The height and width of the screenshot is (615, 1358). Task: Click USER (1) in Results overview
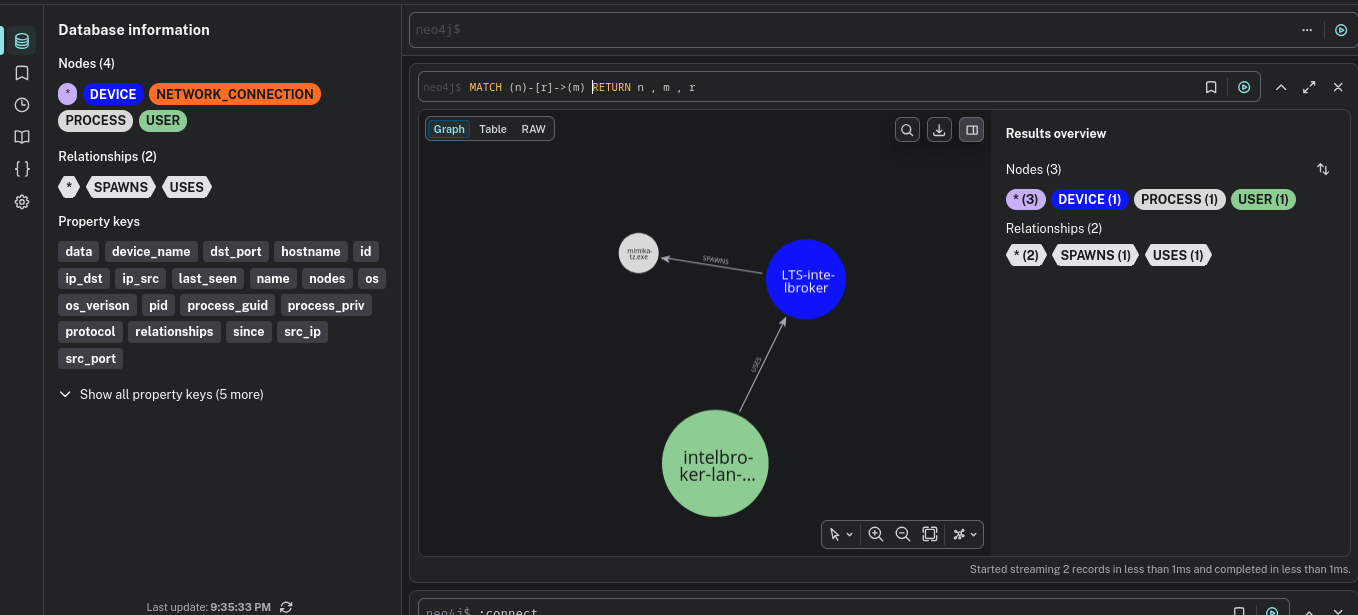point(1263,199)
